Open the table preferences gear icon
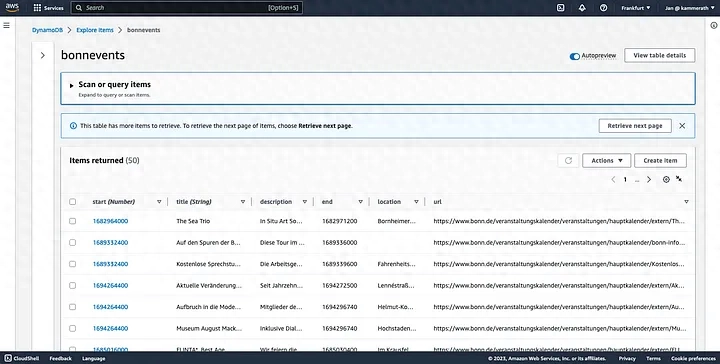 click(x=666, y=179)
